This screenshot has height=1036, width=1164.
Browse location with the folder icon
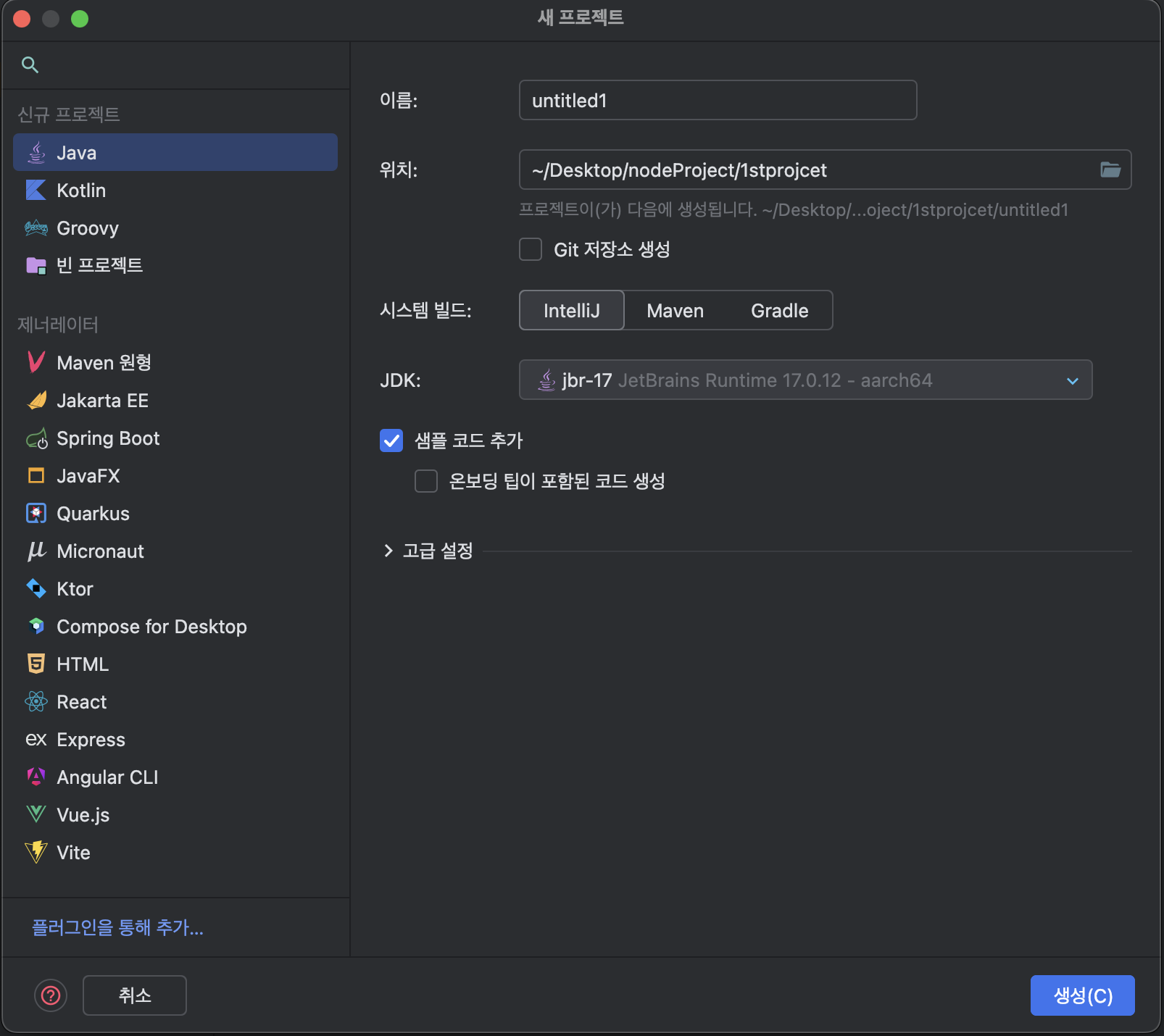click(1110, 170)
